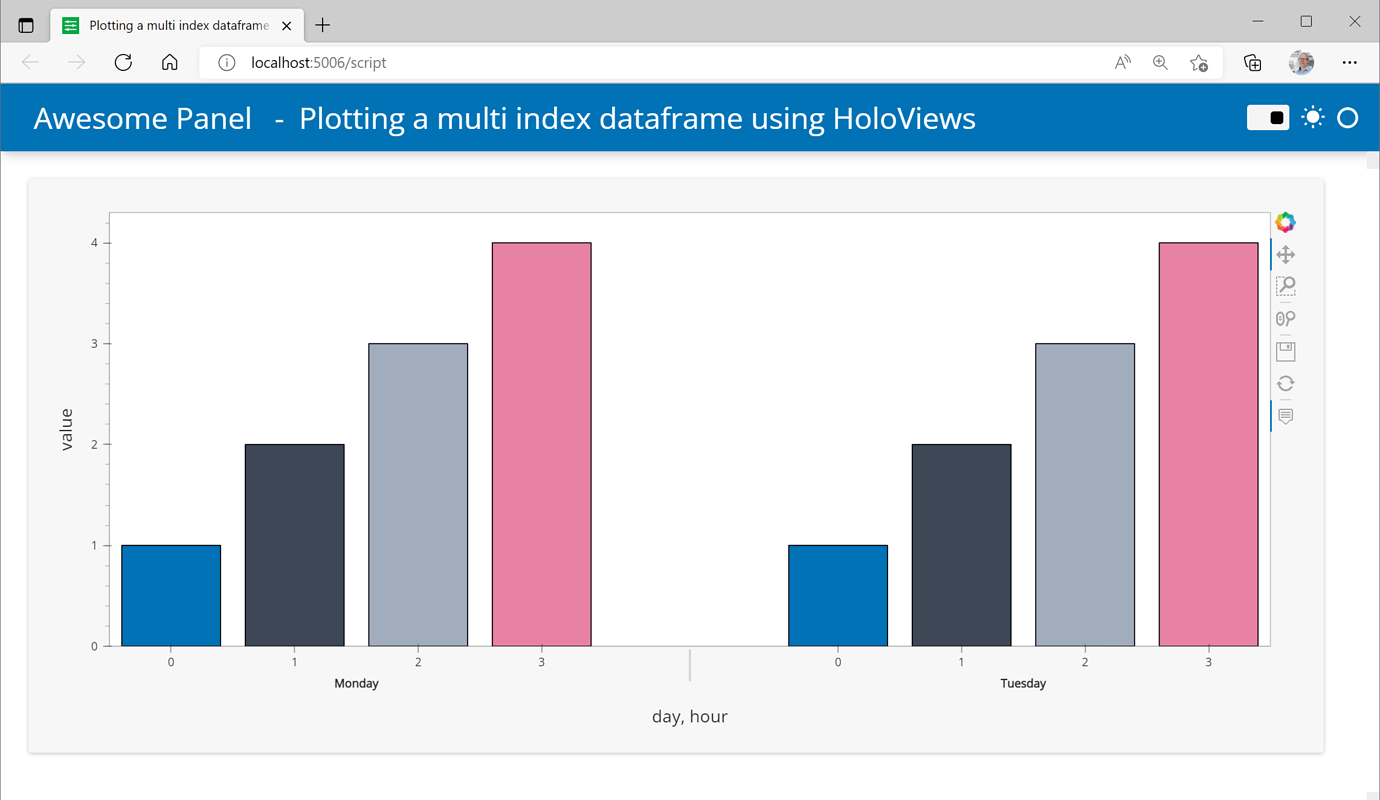The image size is (1380, 800).
Task: Open a new browser tab
Action: (322, 24)
